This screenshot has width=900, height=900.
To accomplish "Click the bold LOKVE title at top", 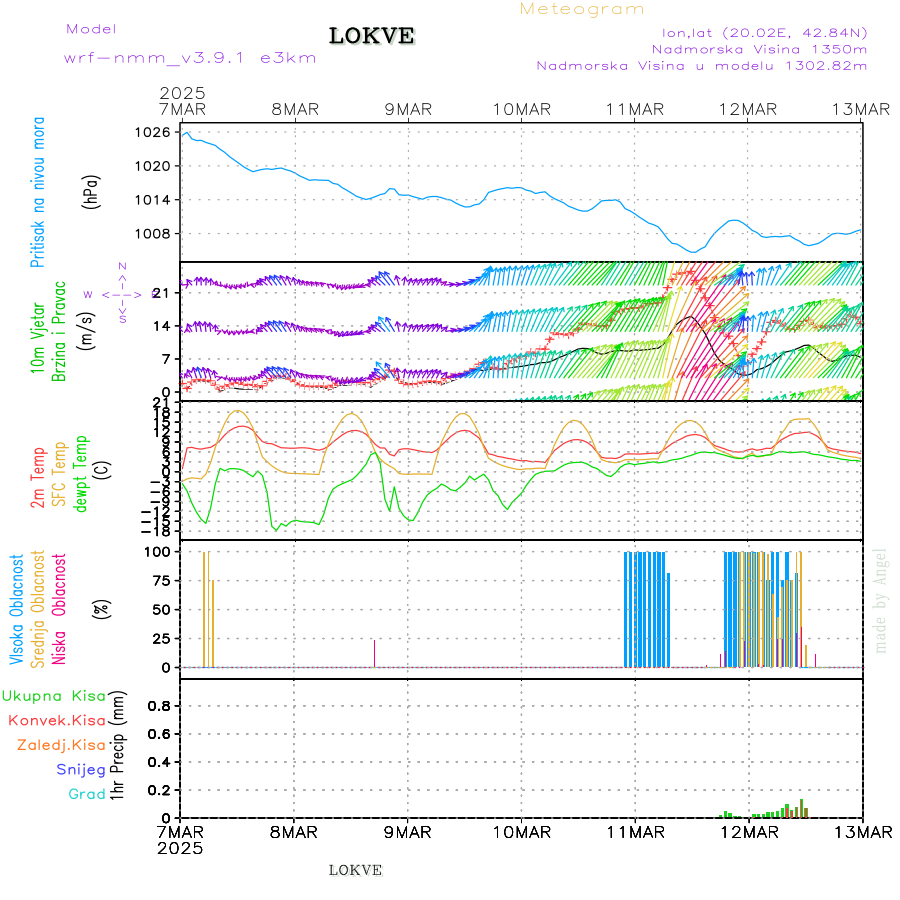I will coord(372,37).
